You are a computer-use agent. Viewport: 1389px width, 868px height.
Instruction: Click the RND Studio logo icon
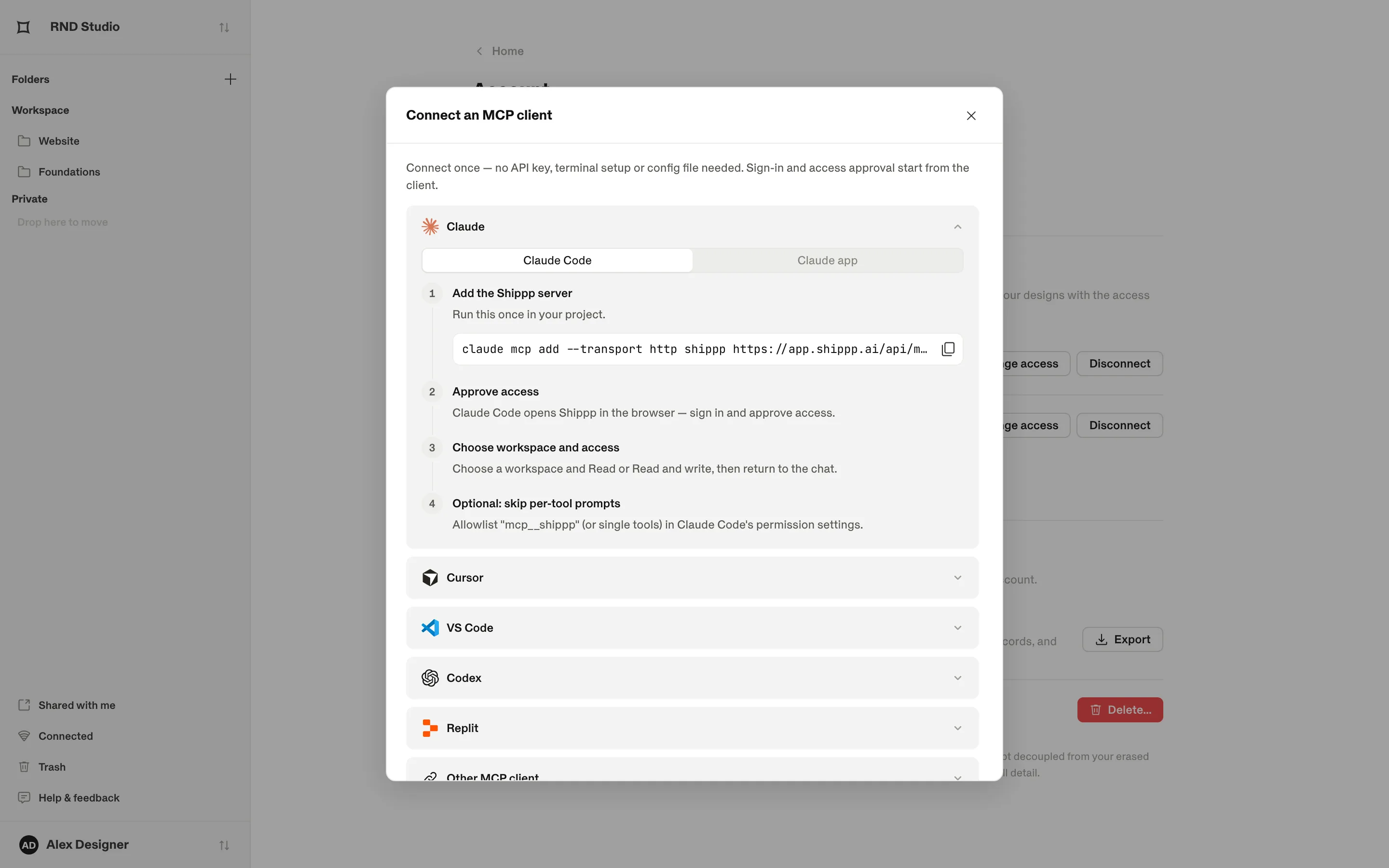[24, 27]
